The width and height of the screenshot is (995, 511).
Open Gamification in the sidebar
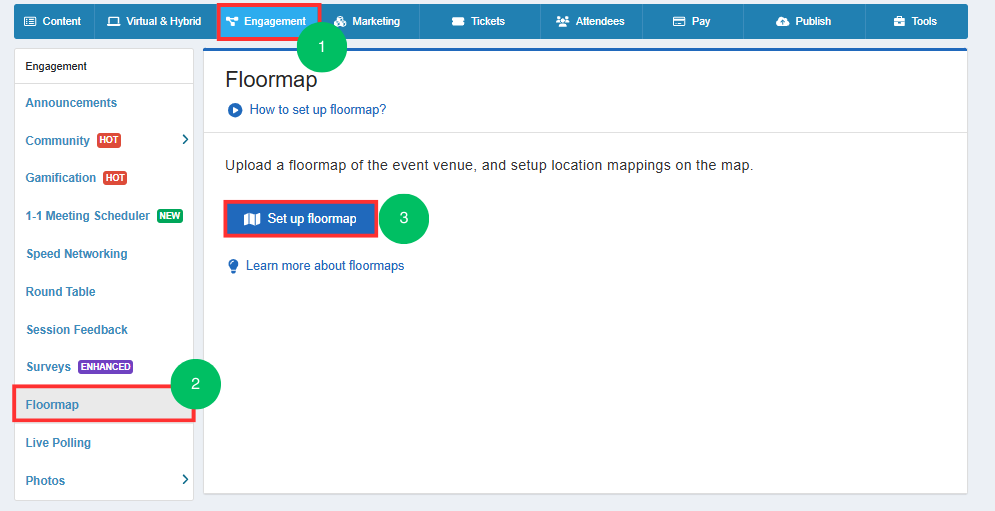[60, 178]
